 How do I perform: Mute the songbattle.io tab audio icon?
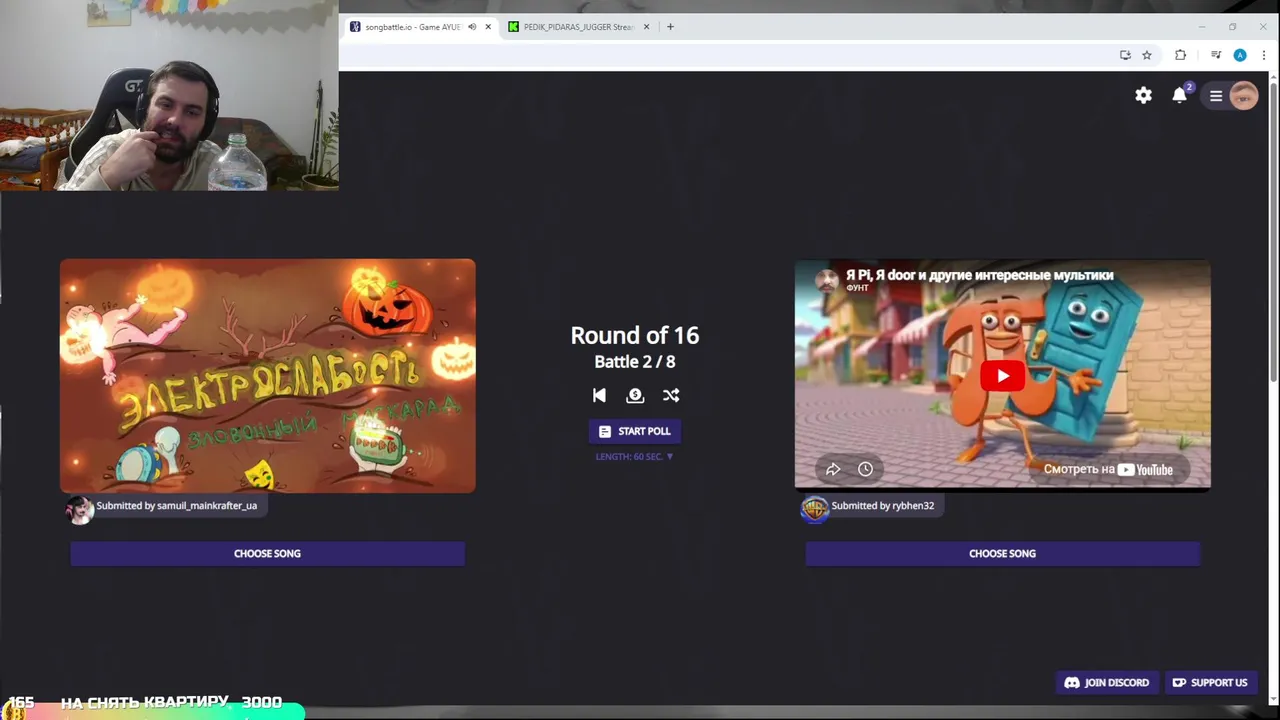(472, 27)
